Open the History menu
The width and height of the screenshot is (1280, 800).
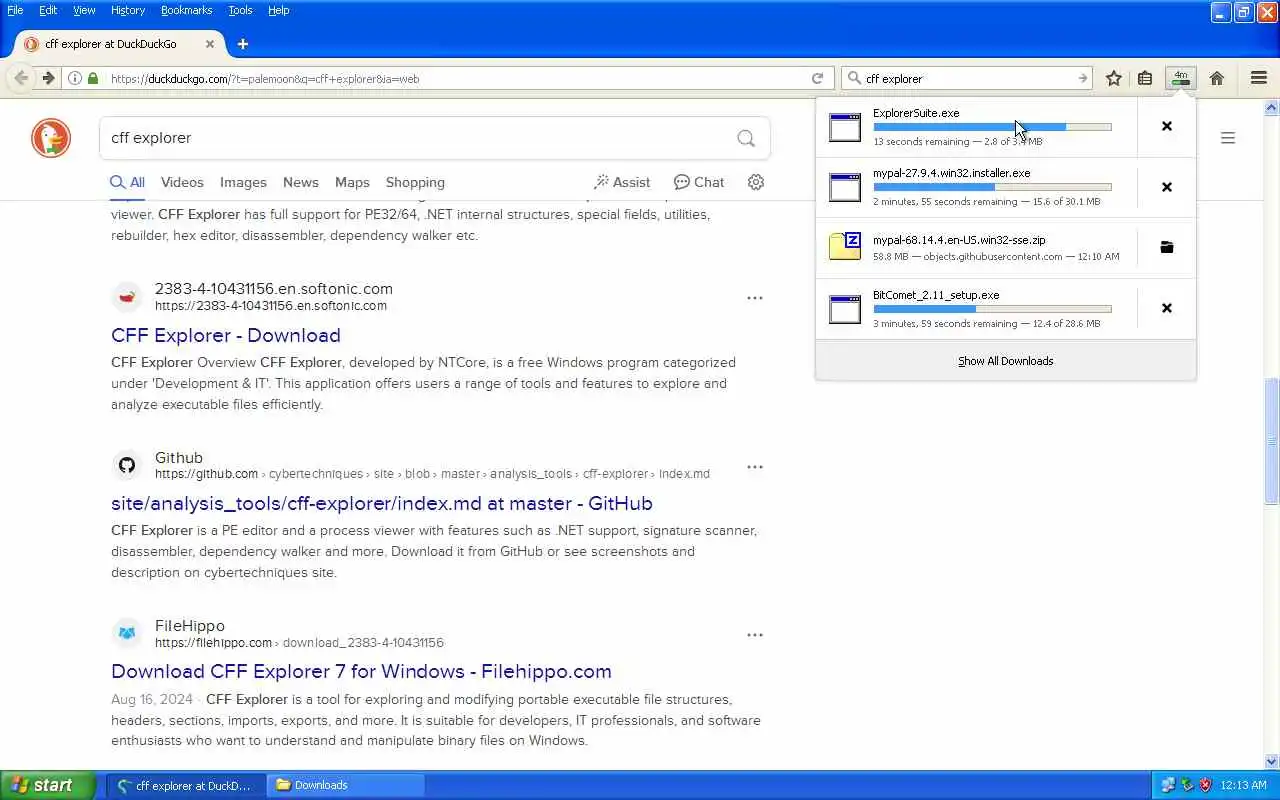point(128,10)
